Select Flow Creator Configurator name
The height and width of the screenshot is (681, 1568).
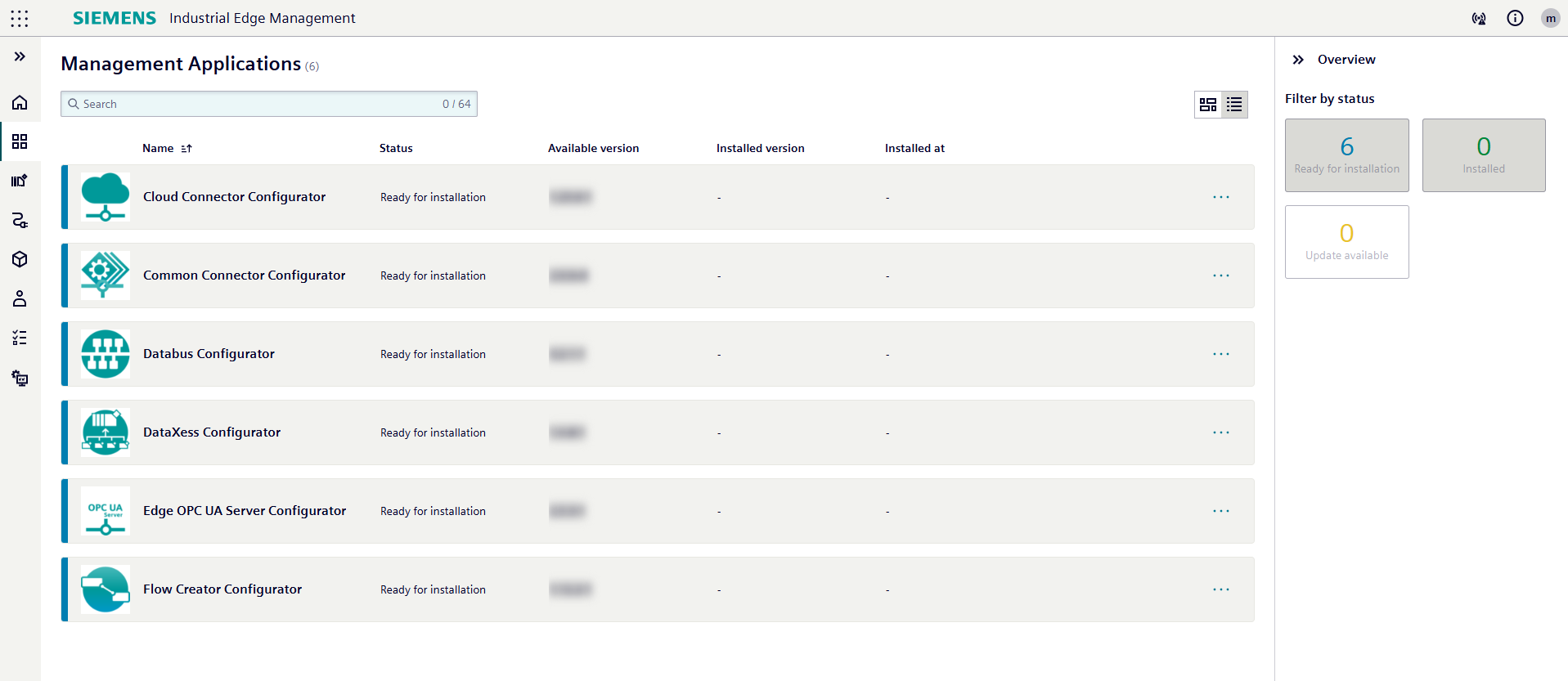(222, 589)
